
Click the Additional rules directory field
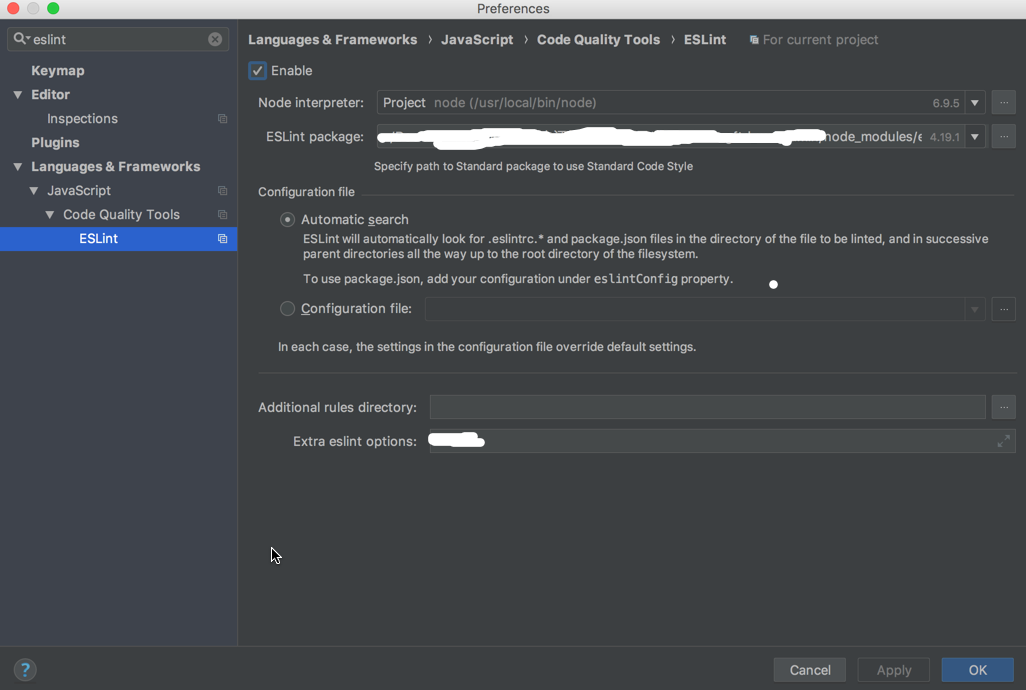pyautogui.click(x=707, y=407)
